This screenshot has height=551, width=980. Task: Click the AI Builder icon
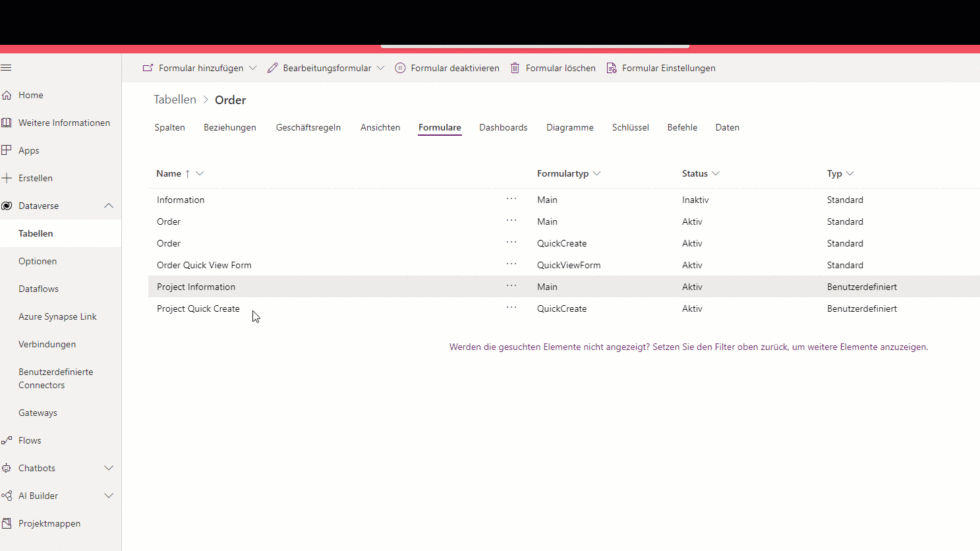tap(7, 496)
